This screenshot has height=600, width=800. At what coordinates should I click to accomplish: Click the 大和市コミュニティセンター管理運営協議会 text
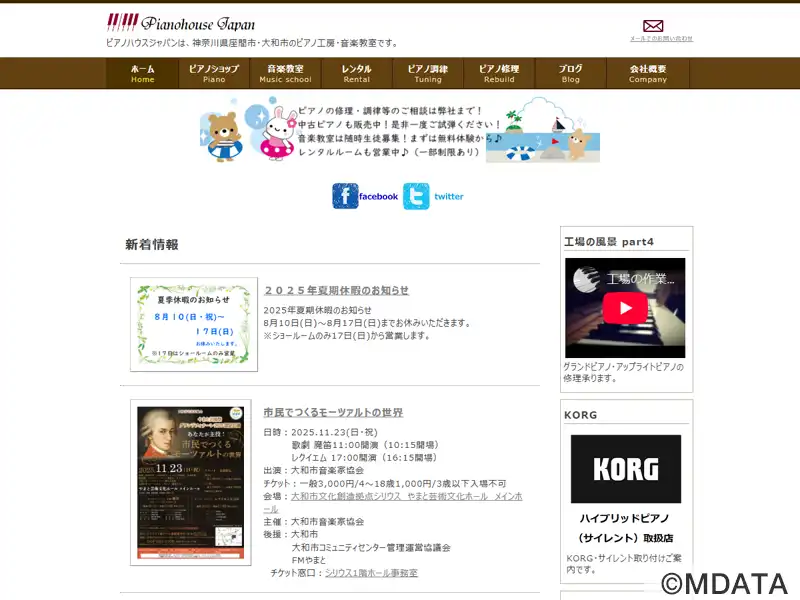point(371,547)
